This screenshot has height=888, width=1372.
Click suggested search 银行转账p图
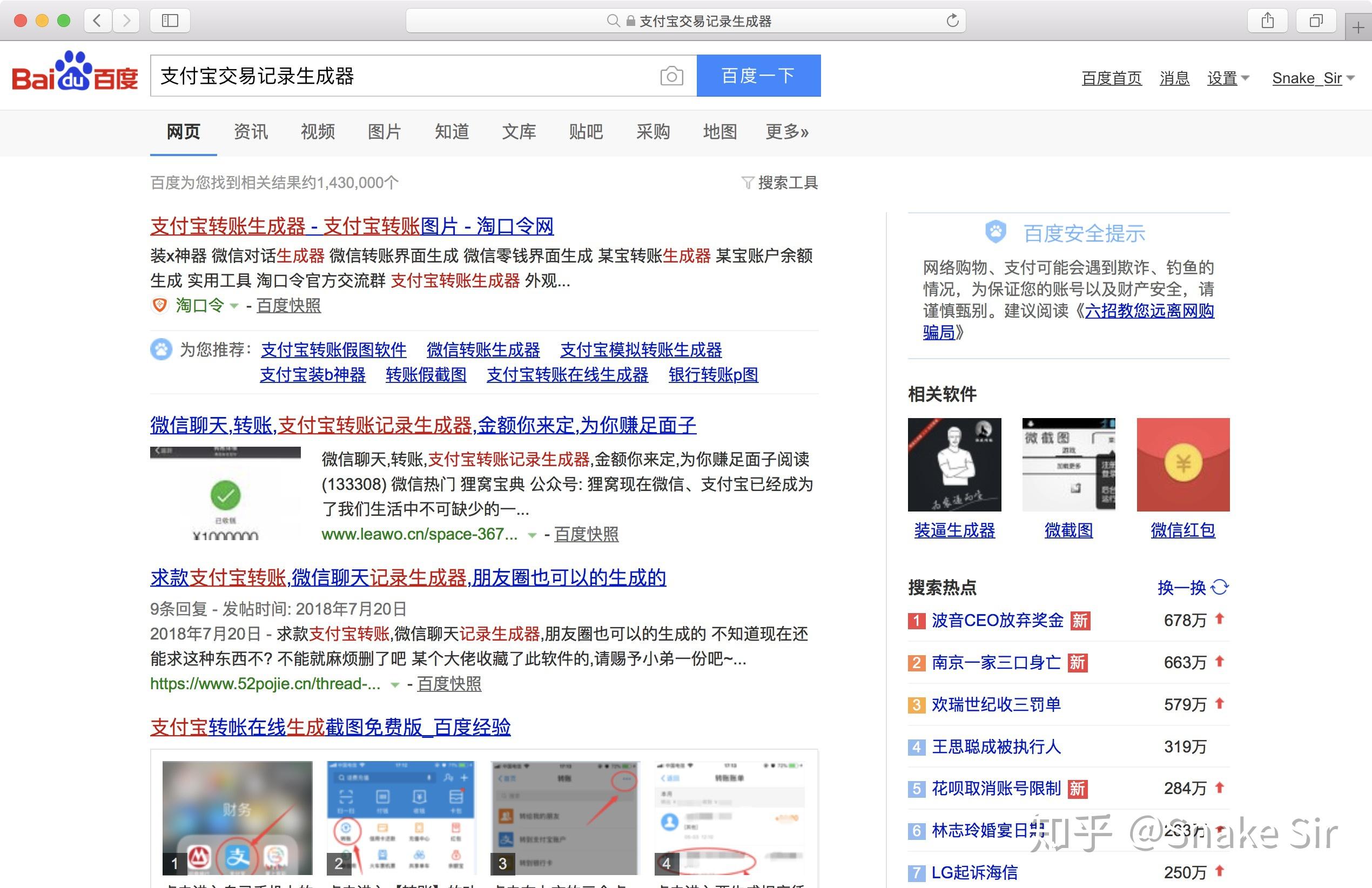713,375
